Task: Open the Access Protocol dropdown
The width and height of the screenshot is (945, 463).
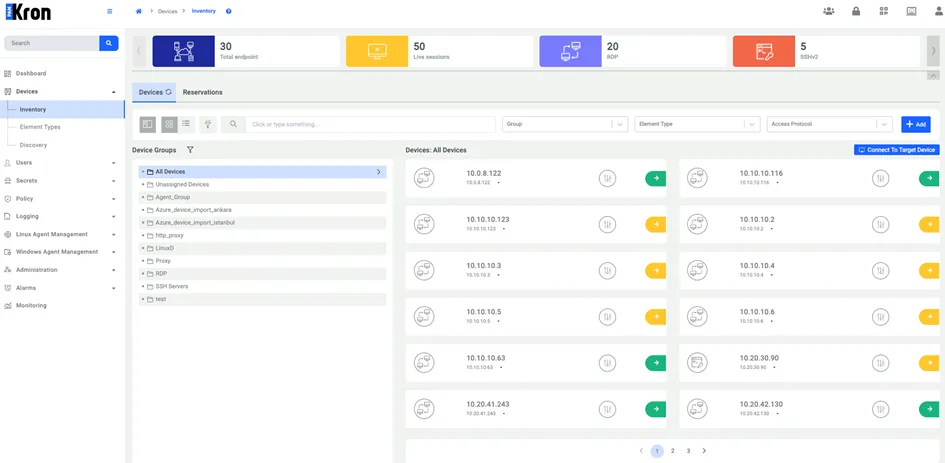Action: point(829,124)
